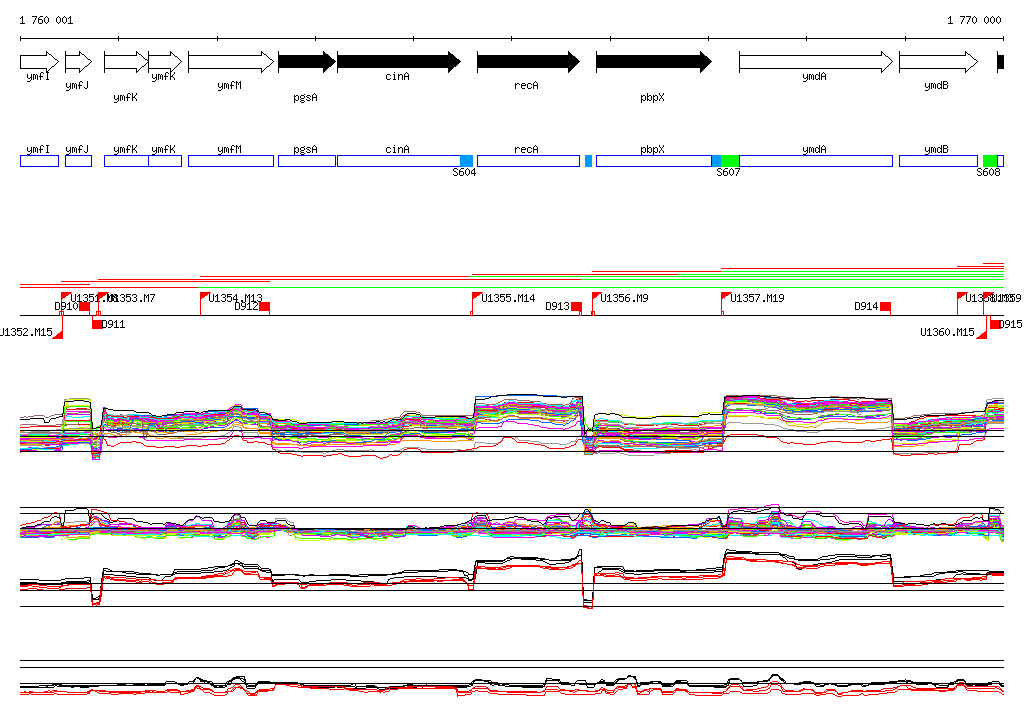Click the red D911 downshift square
The image size is (1024, 714).
(x=97, y=324)
